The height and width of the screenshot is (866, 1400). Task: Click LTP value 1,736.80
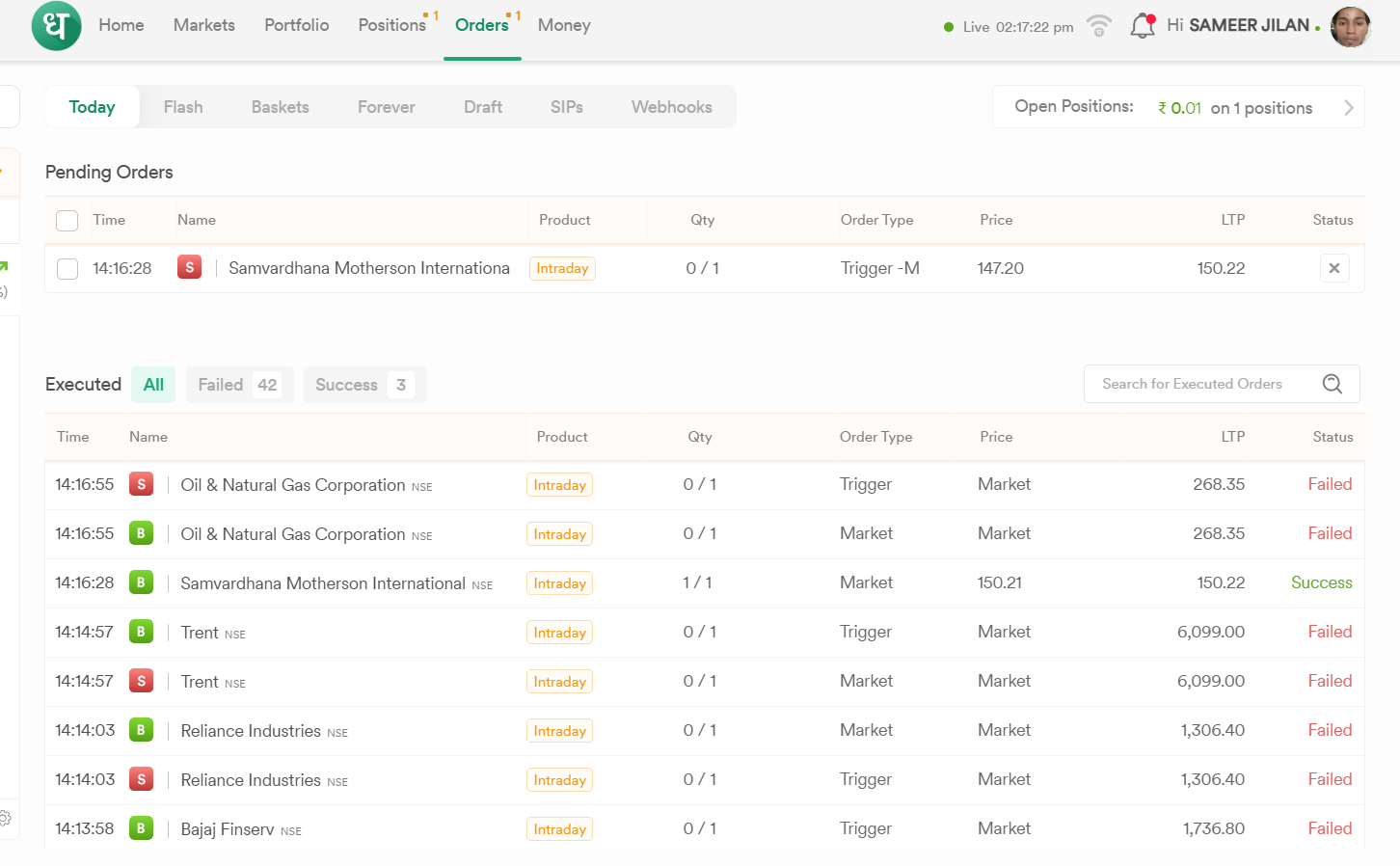pos(1214,828)
